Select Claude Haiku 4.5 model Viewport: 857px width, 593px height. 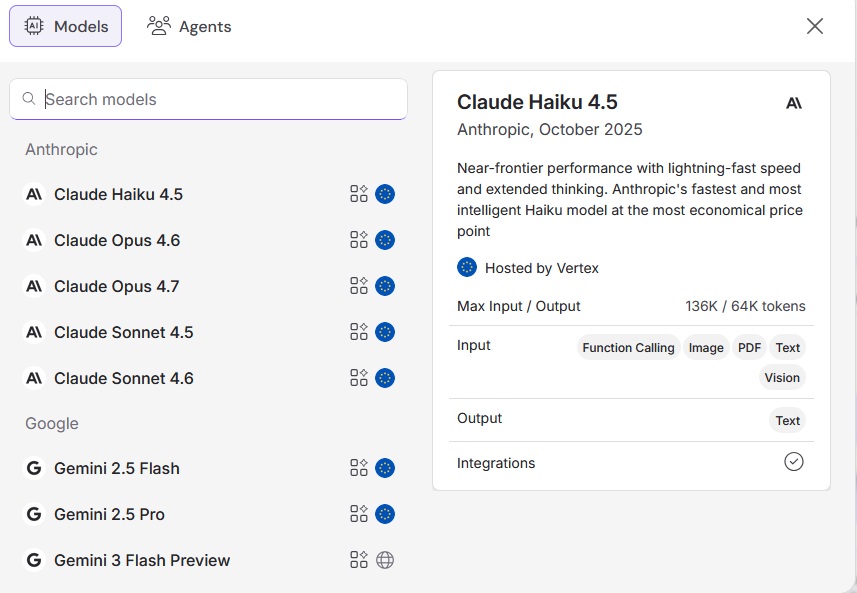point(208,194)
